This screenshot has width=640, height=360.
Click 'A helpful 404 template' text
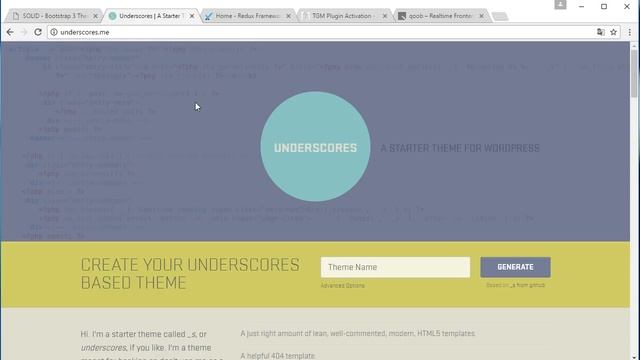tap(278, 356)
